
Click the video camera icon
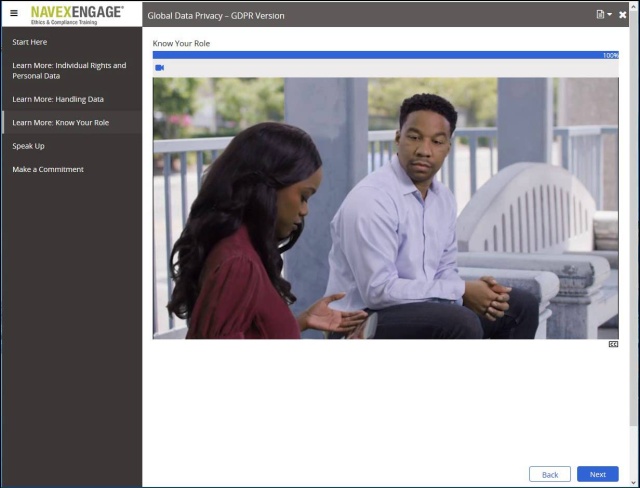pyautogui.click(x=160, y=68)
